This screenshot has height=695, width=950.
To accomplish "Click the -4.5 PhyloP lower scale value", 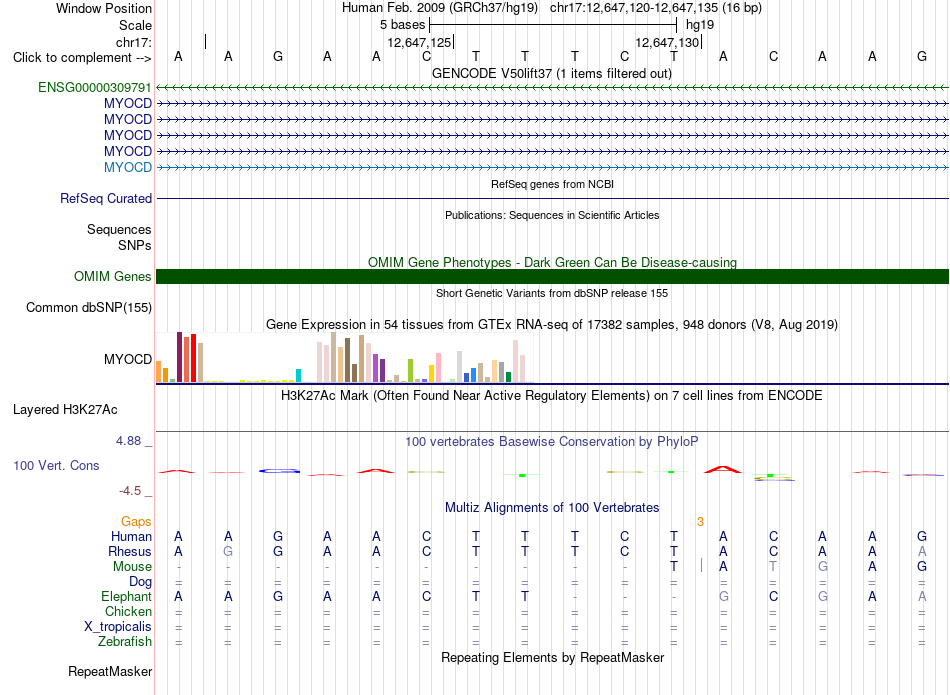I will coord(130,491).
